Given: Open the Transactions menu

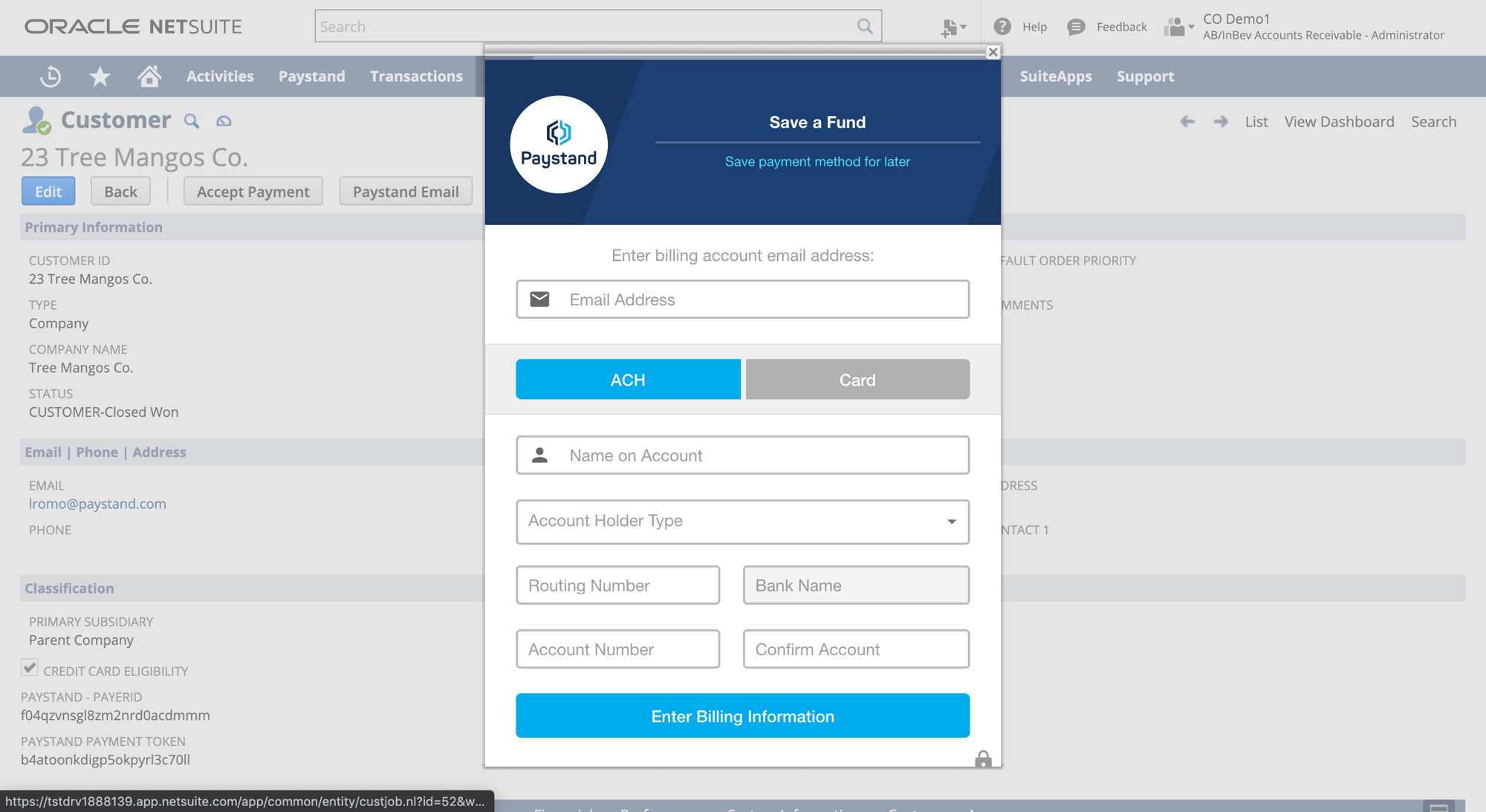Looking at the screenshot, I should [416, 76].
